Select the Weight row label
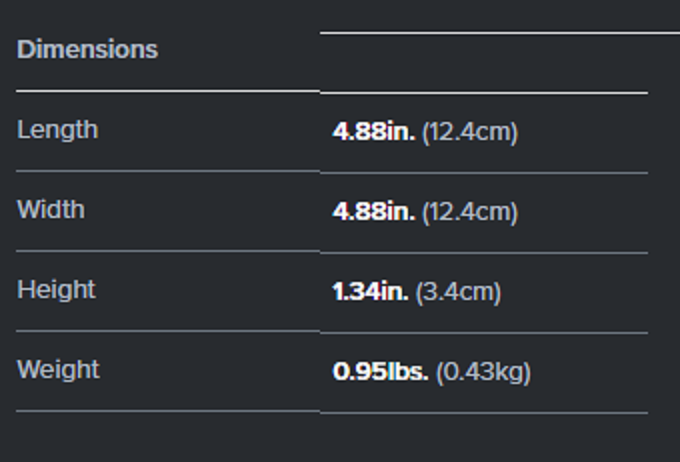 58,370
